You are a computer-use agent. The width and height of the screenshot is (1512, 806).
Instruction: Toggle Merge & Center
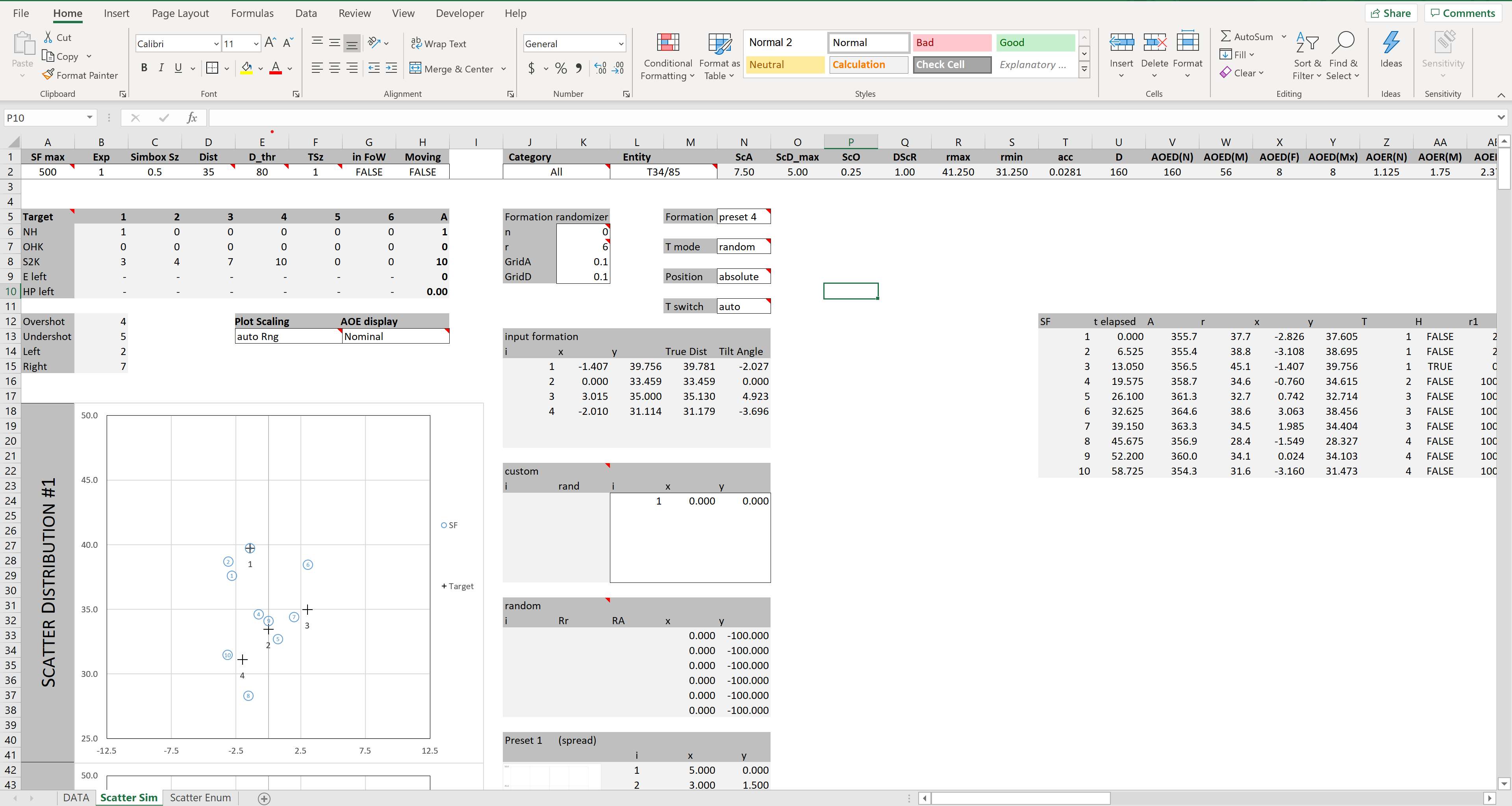(x=451, y=68)
